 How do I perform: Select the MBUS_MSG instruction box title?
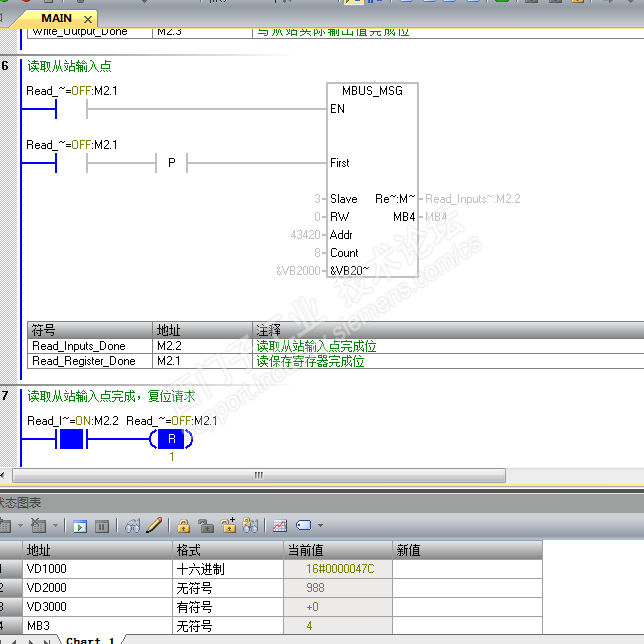coord(372,91)
